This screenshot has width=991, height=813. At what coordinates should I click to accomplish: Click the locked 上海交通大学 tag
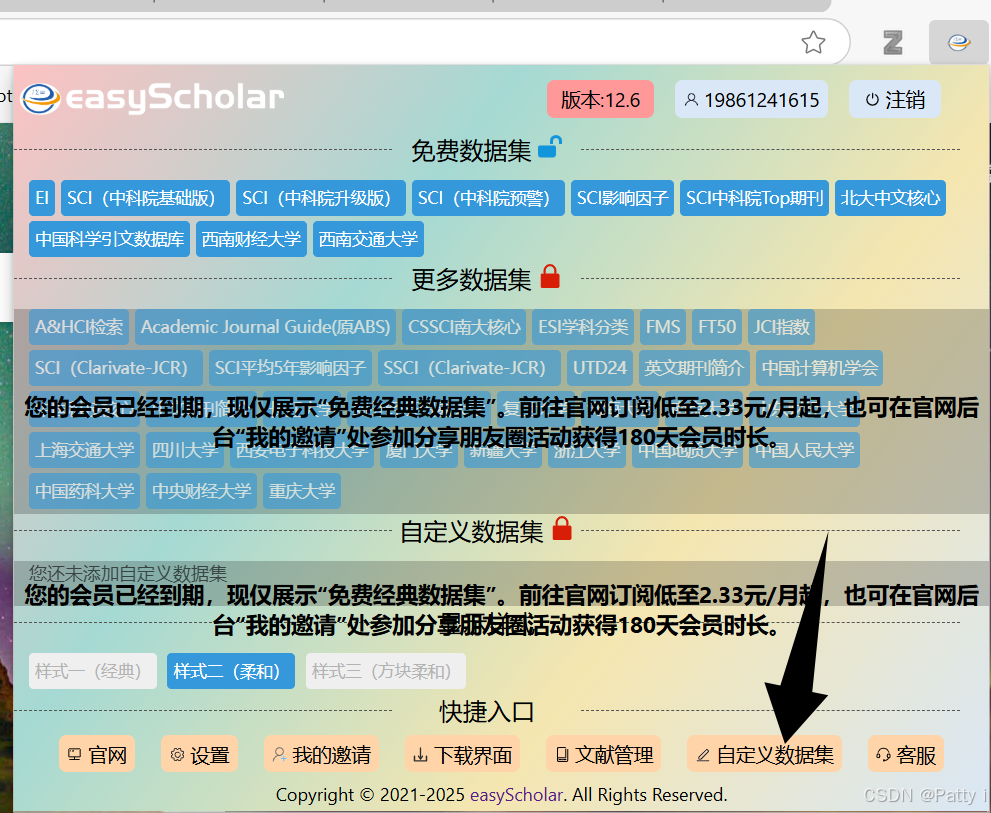point(85,449)
